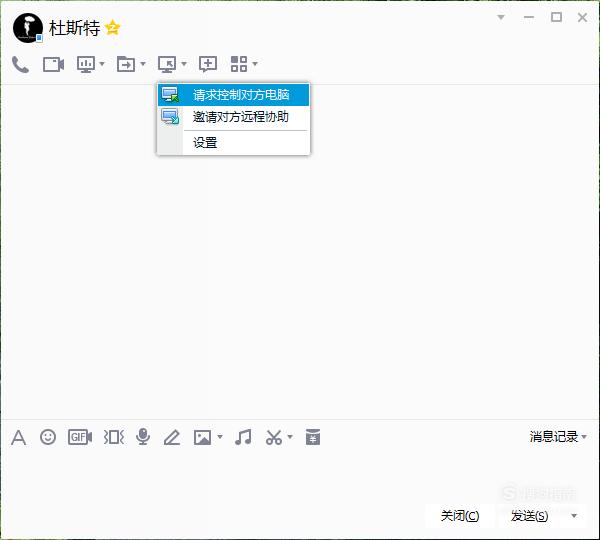The height and width of the screenshot is (540, 600).
Task: Record a voice message with the microphone
Action: click(143, 437)
